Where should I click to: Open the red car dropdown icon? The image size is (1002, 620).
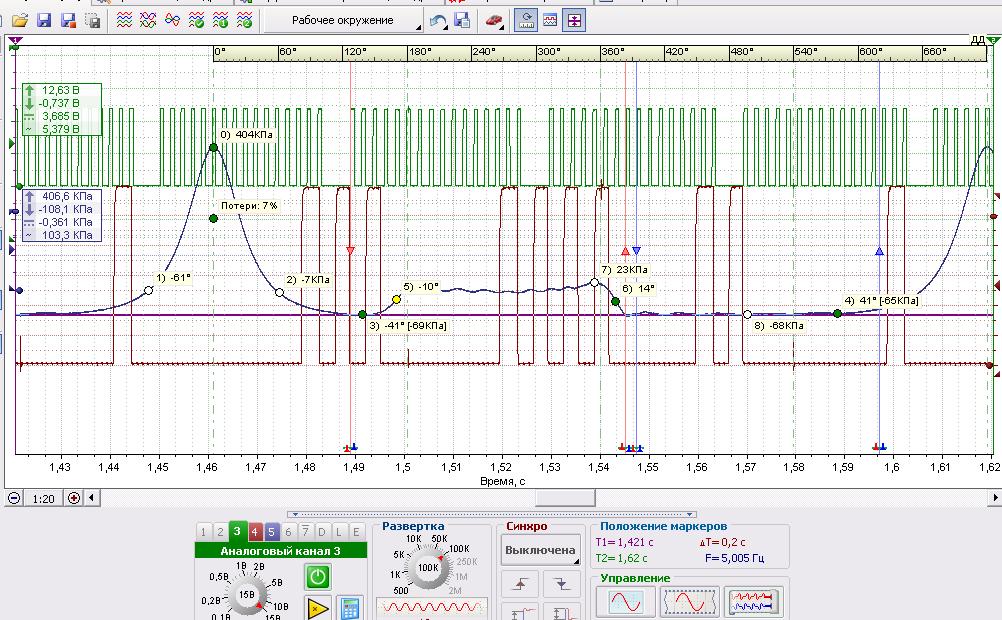494,20
